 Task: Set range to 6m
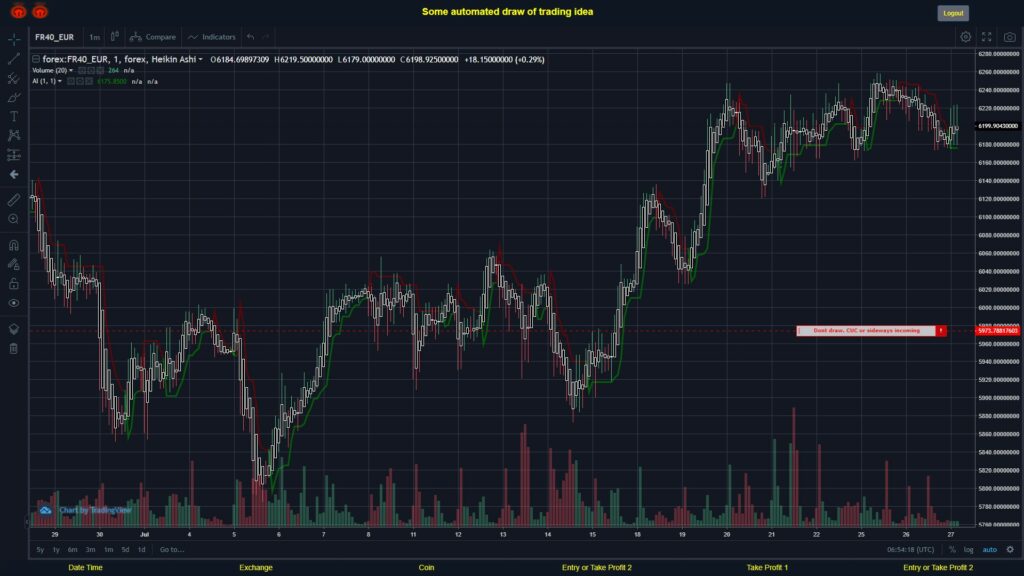(x=72, y=550)
